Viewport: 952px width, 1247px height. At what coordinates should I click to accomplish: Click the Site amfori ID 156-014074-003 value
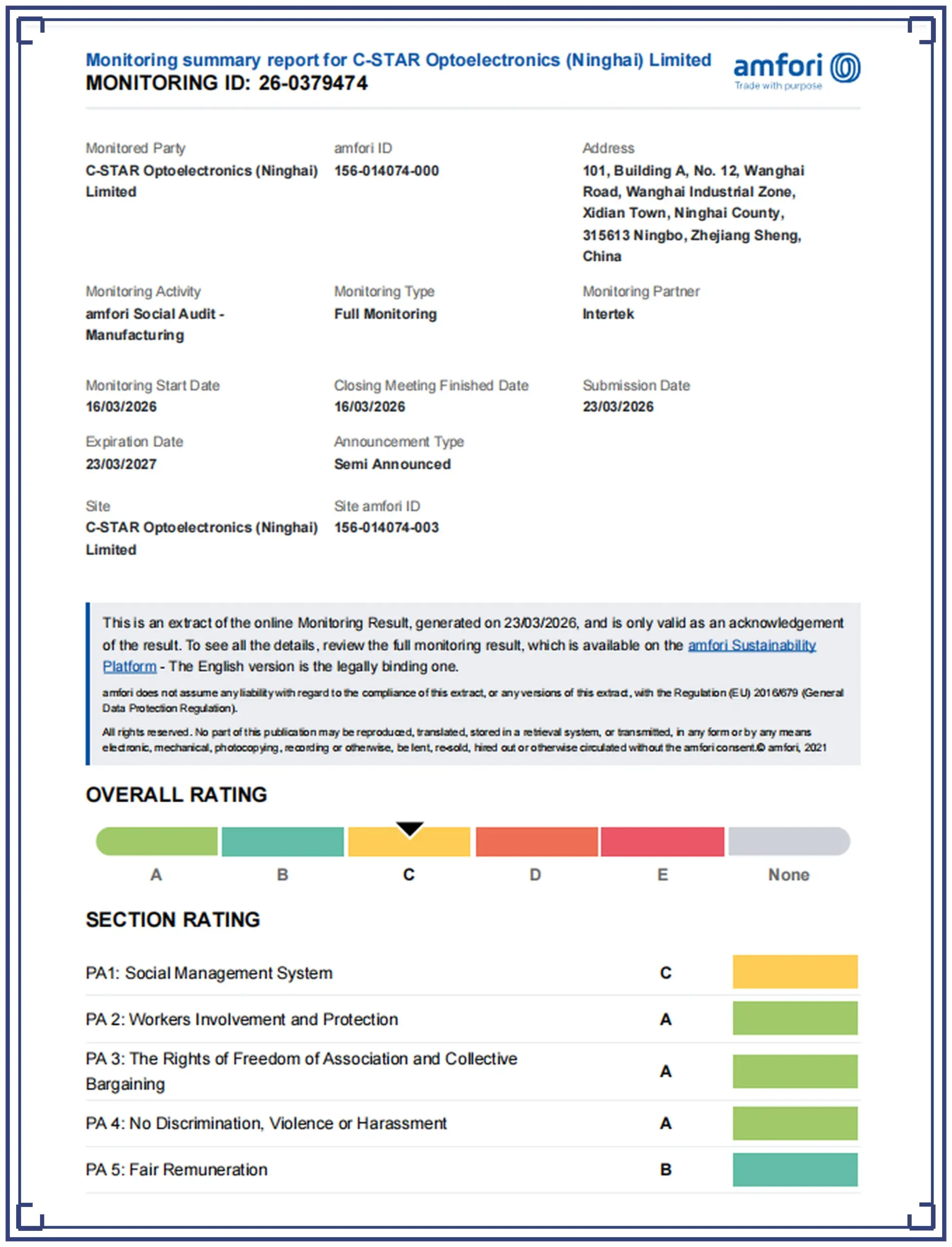pos(387,527)
